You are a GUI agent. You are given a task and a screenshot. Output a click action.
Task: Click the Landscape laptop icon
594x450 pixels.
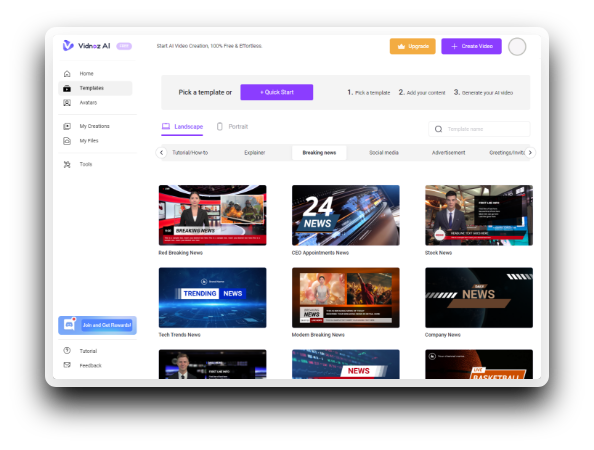pyautogui.click(x=166, y=126)
